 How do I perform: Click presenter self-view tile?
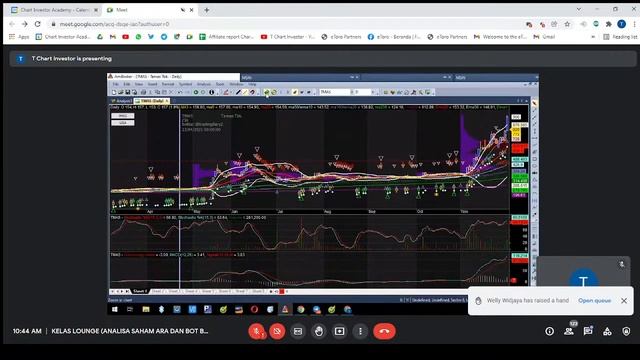(583, 271)
